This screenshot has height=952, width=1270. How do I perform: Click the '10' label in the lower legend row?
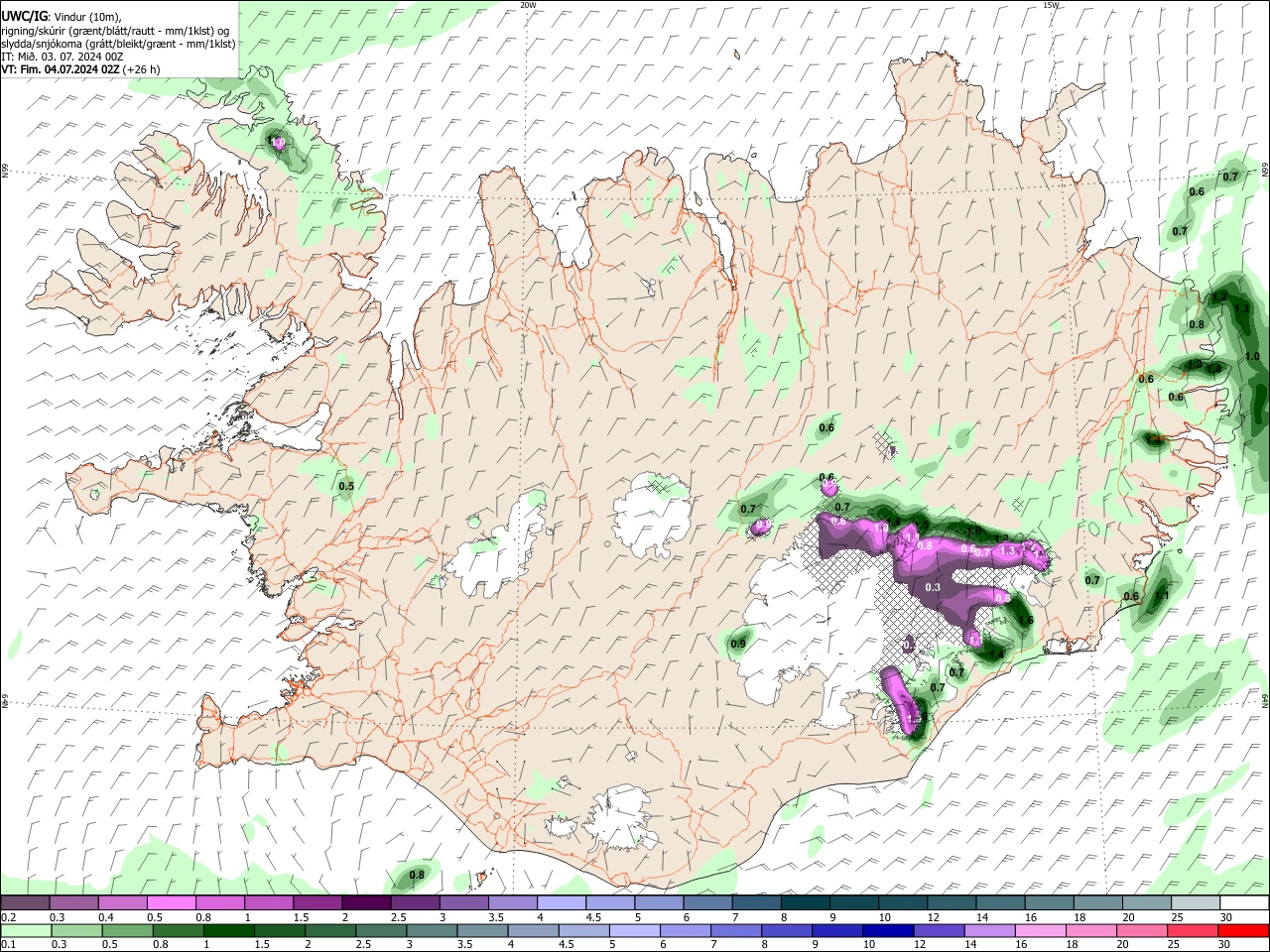coord(869,945)
